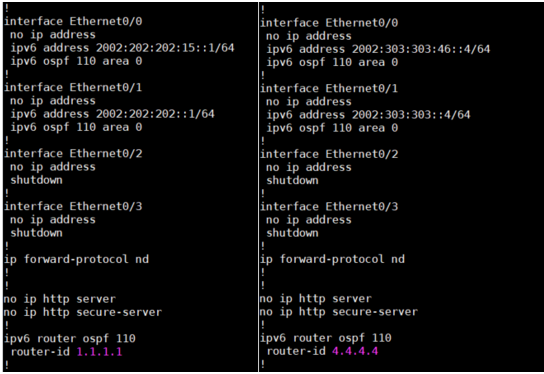
Task: Click left pane 'ipv6 router ospf 110' line
Action: point(70,339)
